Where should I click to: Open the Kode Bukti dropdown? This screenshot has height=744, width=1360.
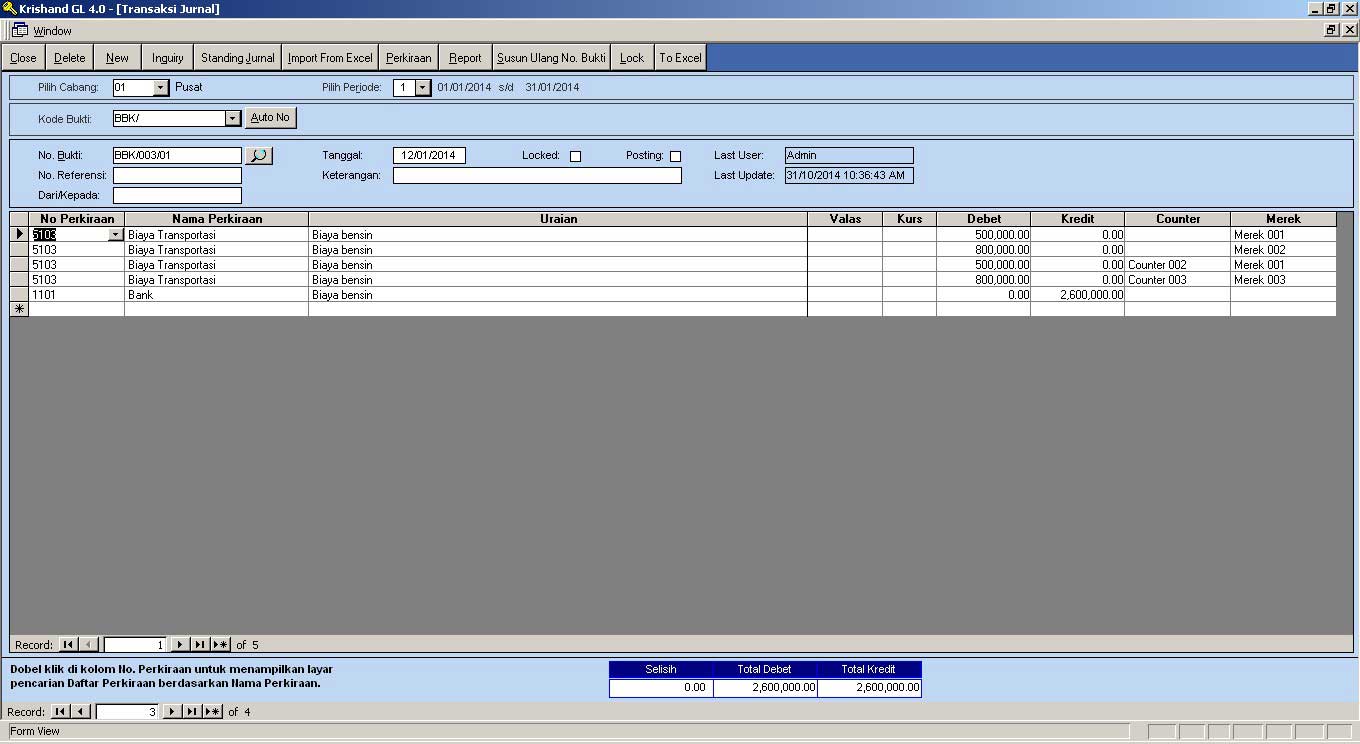click(x=233, y=118)
